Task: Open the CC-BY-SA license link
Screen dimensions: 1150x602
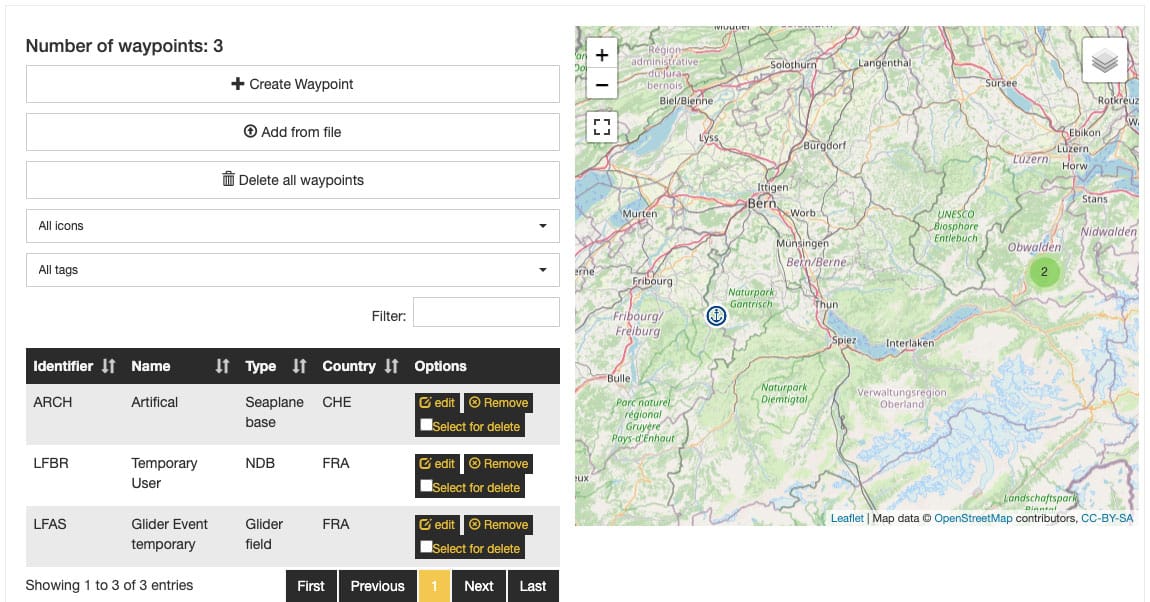Action: pyautogui.click(x=1107, y=518)
